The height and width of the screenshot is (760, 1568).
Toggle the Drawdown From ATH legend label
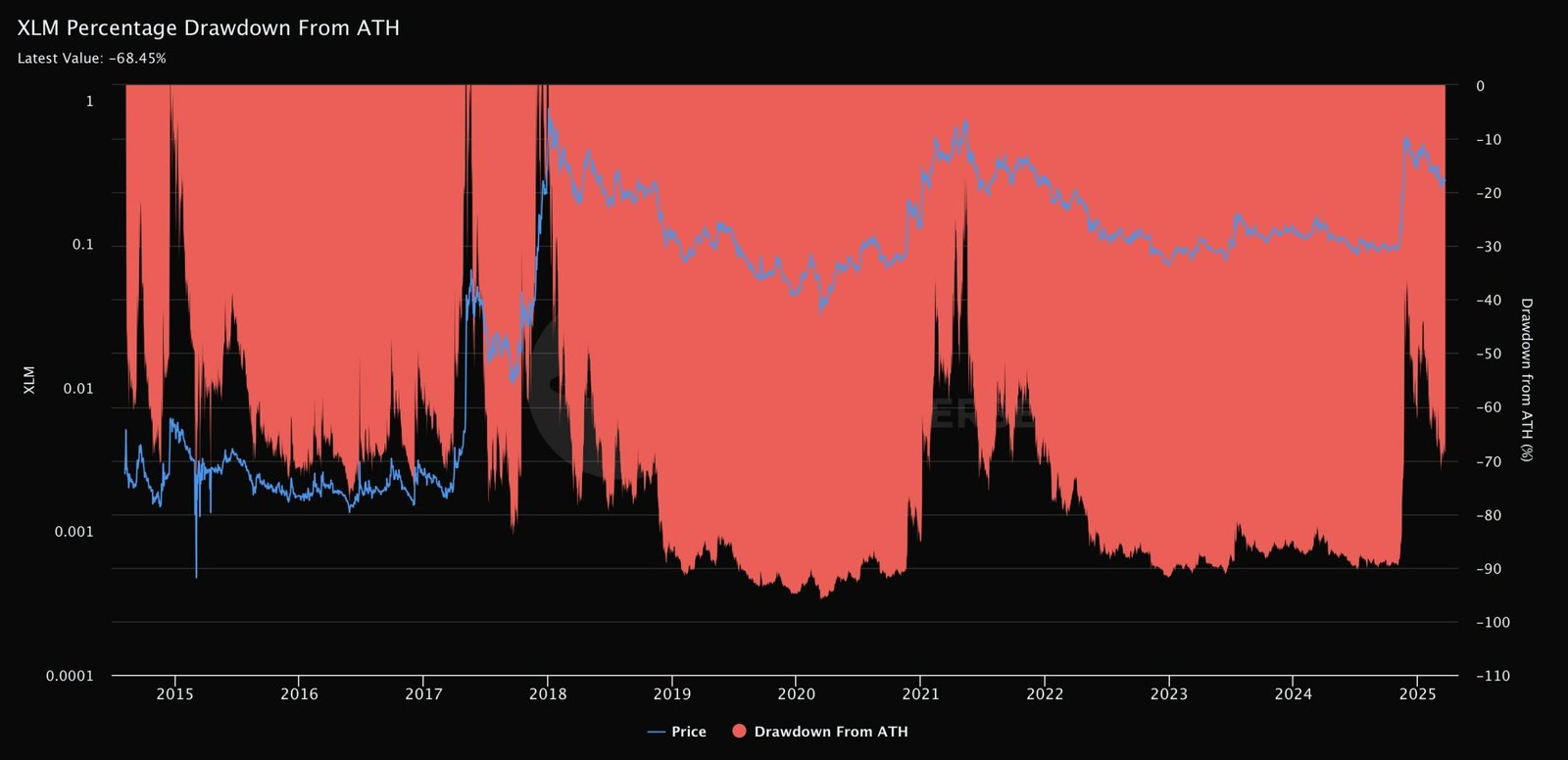(830, 732)
